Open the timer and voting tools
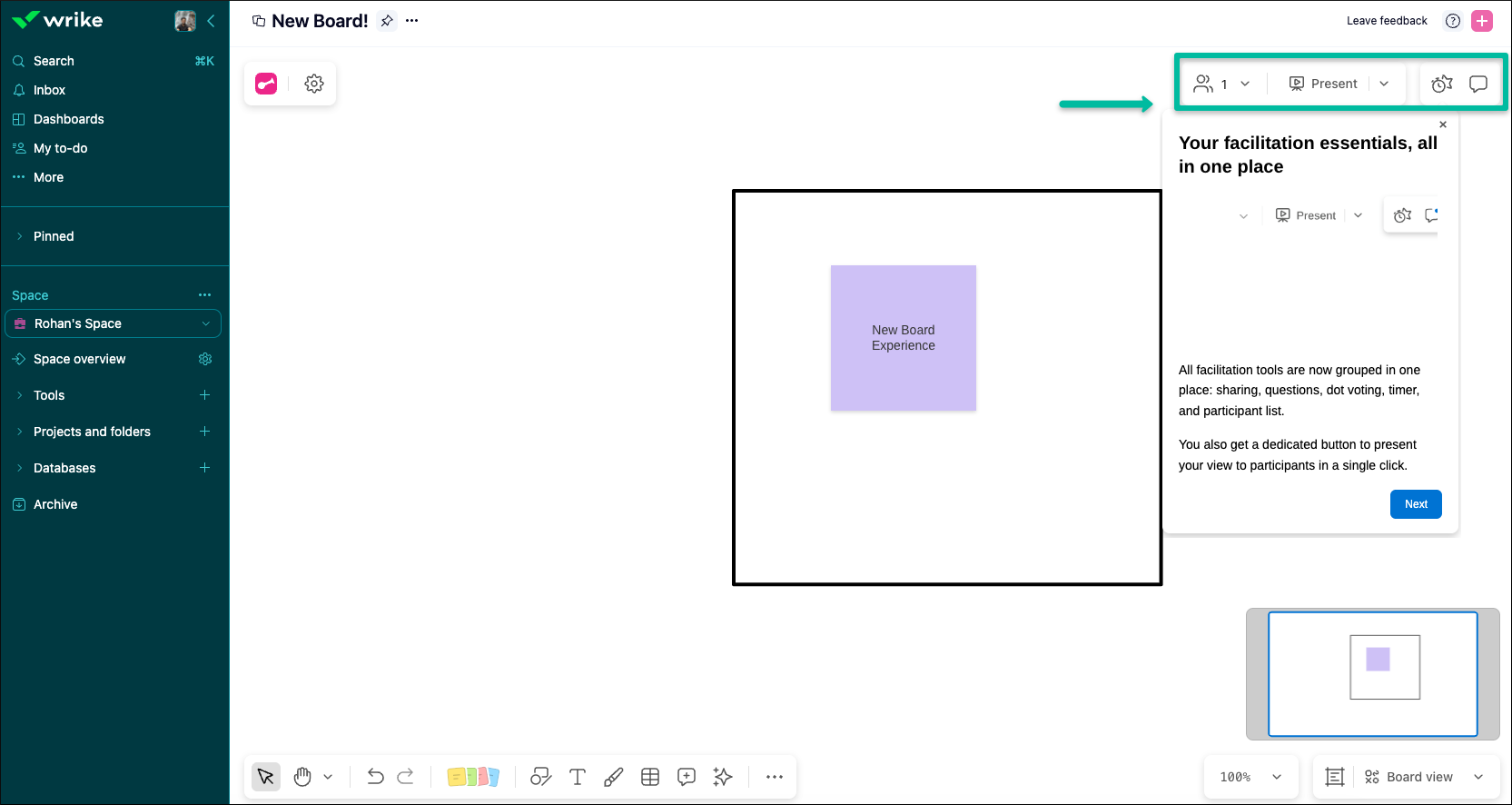The image size is (1512, 805). tap(1441, 84)
